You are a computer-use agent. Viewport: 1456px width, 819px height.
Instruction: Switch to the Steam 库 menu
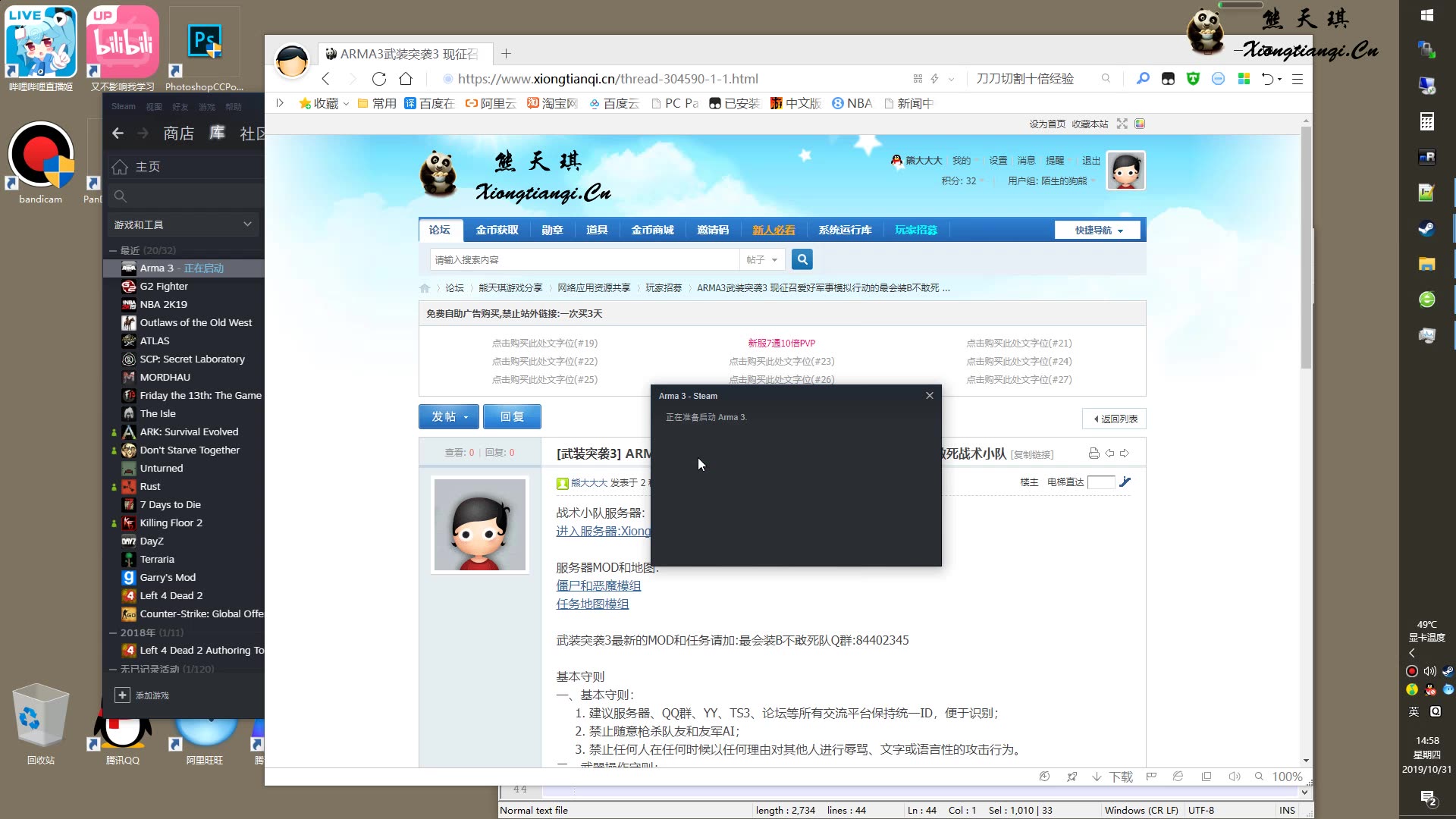[x=217, y=133]
